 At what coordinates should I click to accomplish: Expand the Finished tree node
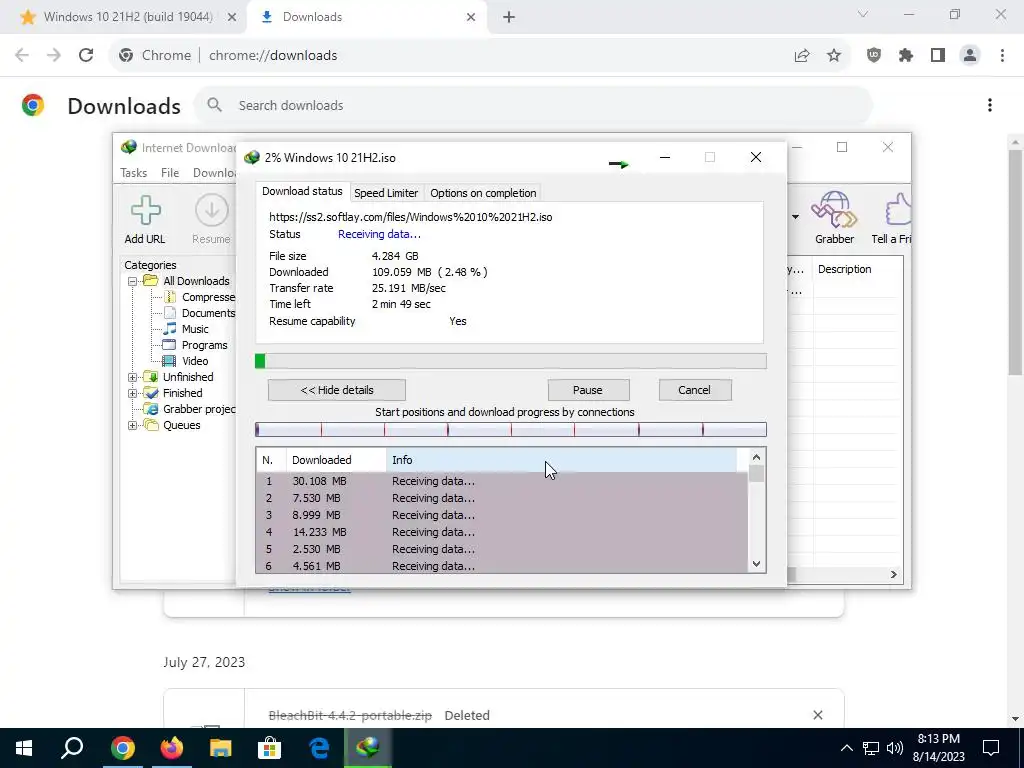pos(133,393)
